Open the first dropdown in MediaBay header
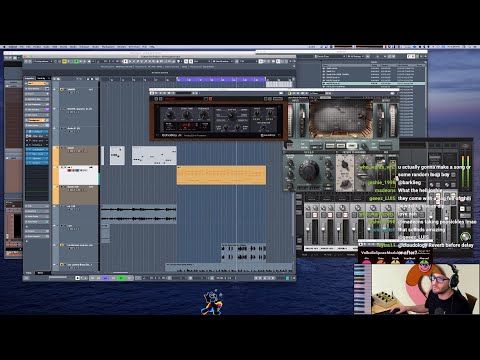Image resolution: width=480 pixels, height=360 pixels. (330, 56)
